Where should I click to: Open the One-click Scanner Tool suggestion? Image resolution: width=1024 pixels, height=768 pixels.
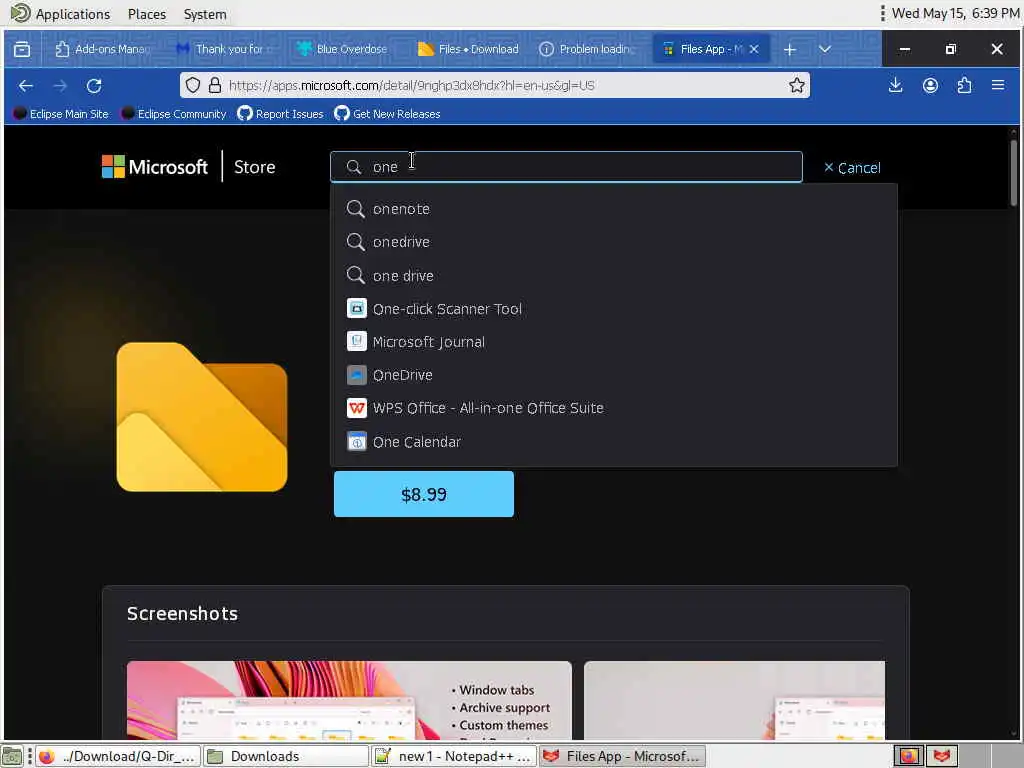pyautogui.click(x=614, y=309)
